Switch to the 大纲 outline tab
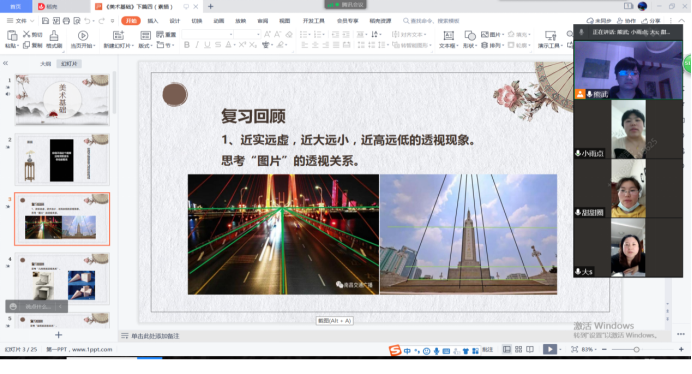 [x=45, y=64]
